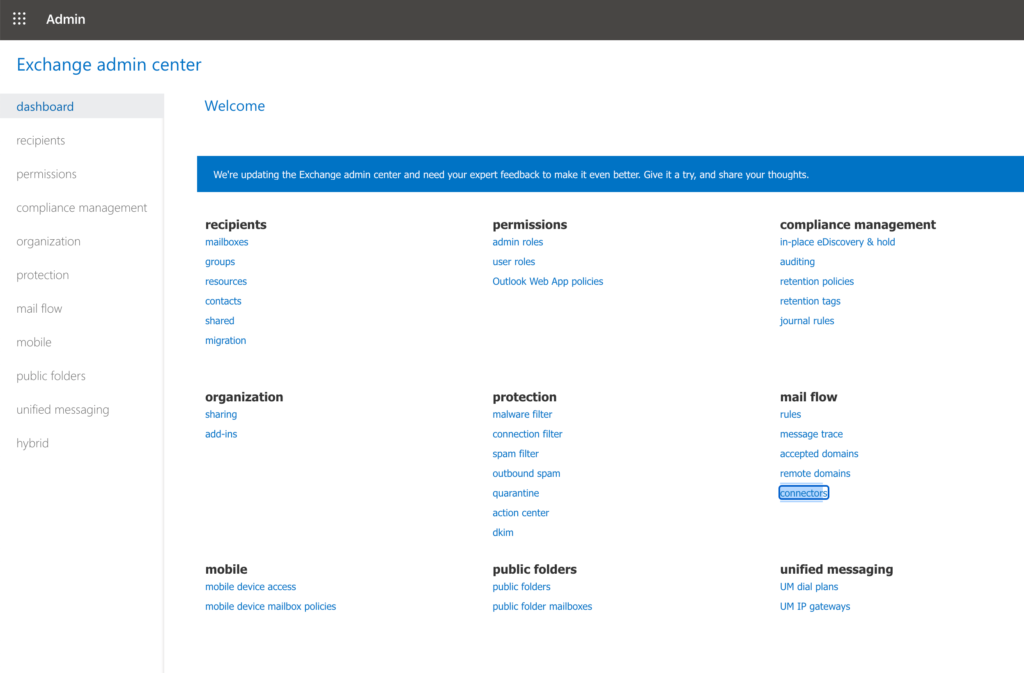This screenshot has width=1024, height=673.
Task: Switch to the mail flow section
Action: pos(39,308)
